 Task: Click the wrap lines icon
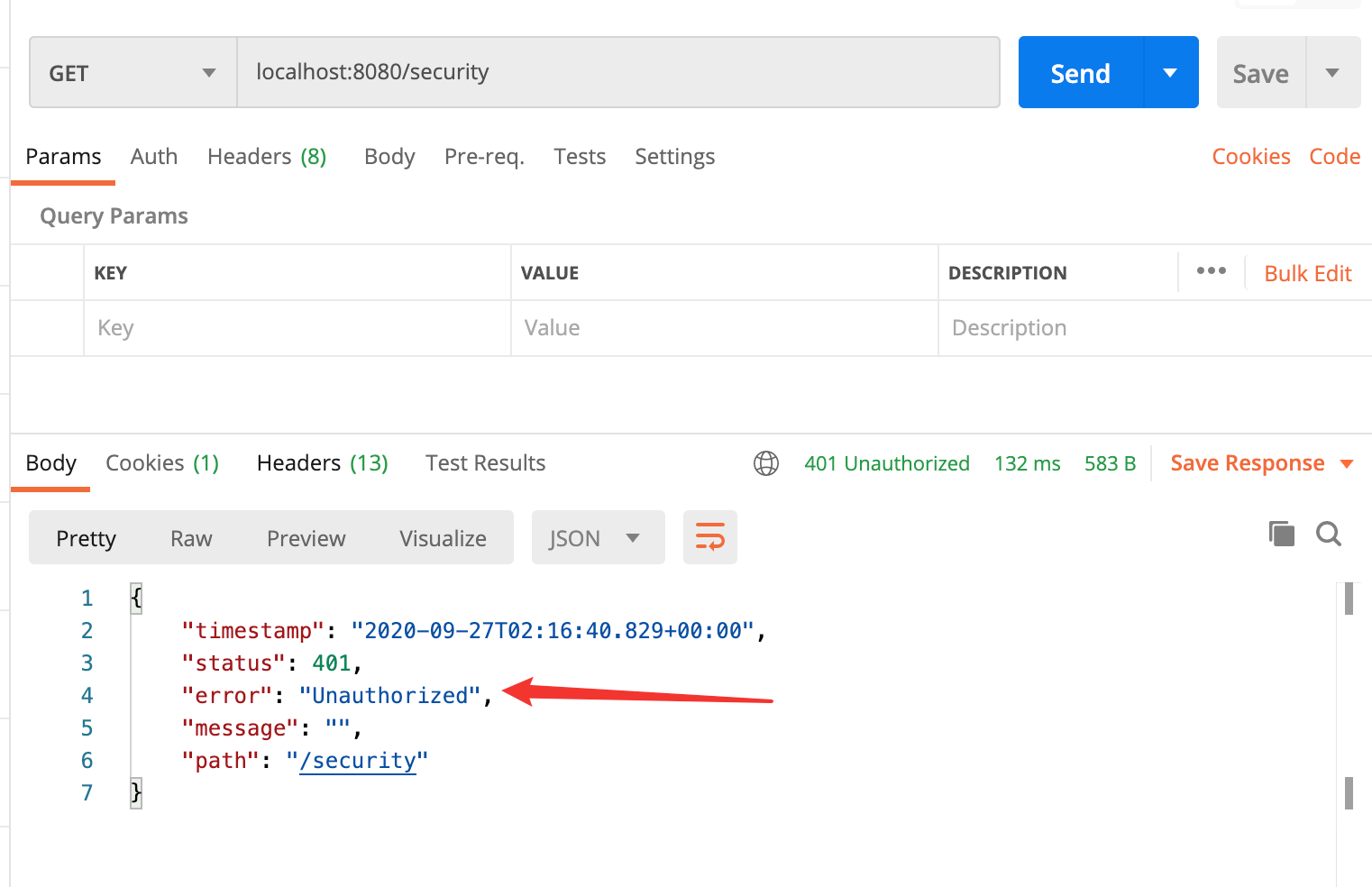click(x=709, y=537)
